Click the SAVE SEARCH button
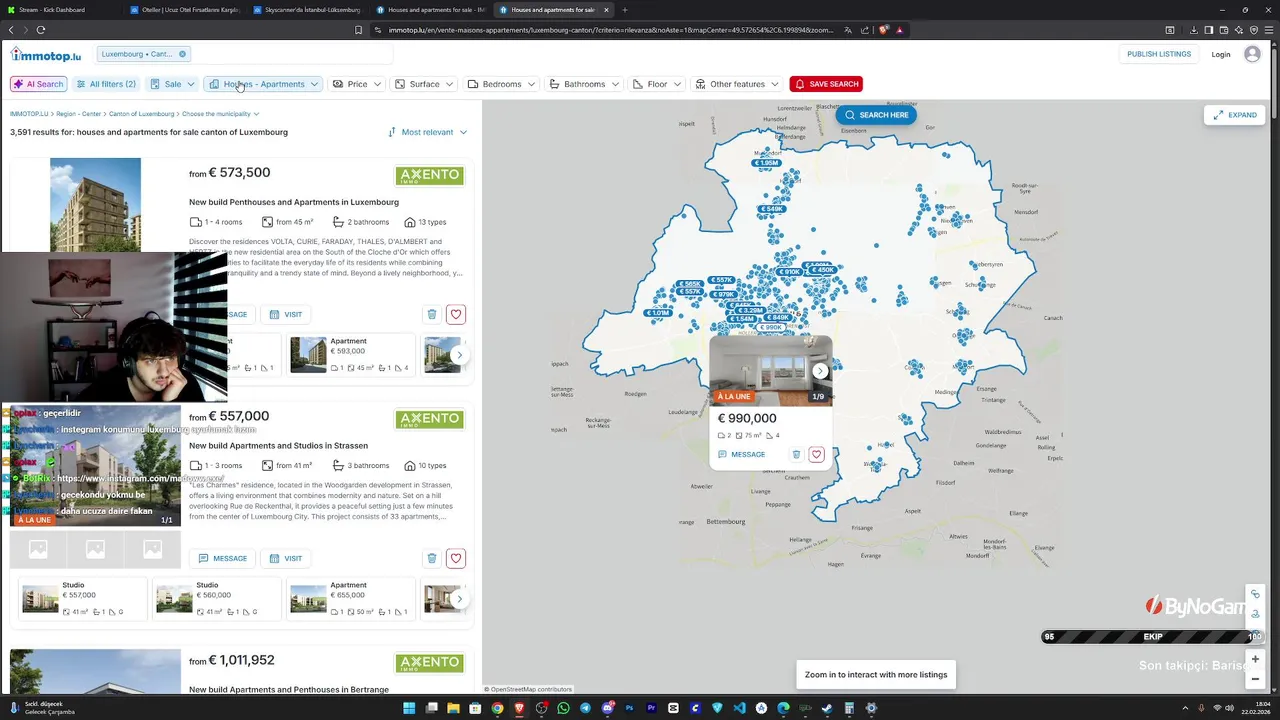 [826, 84]
